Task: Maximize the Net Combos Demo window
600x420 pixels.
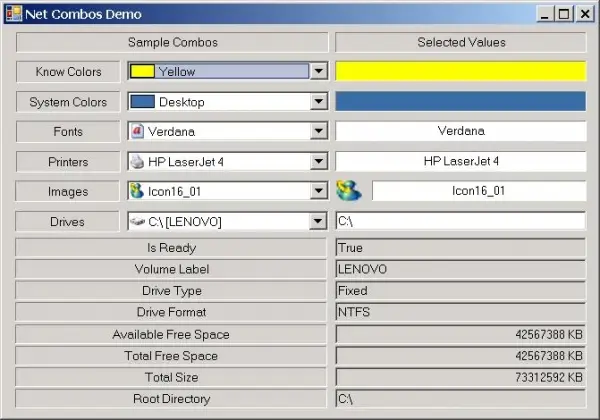Action: pyautogui.click(x=564, y=14)
